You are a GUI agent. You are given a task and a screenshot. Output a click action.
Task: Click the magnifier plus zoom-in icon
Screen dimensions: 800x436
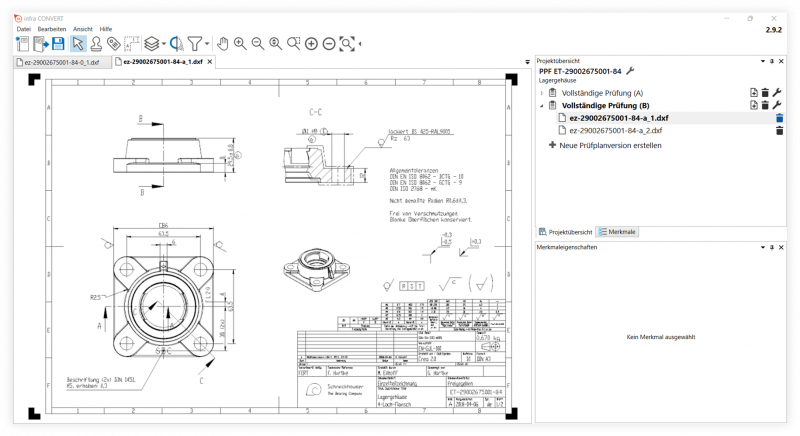[x=240, y=44]
